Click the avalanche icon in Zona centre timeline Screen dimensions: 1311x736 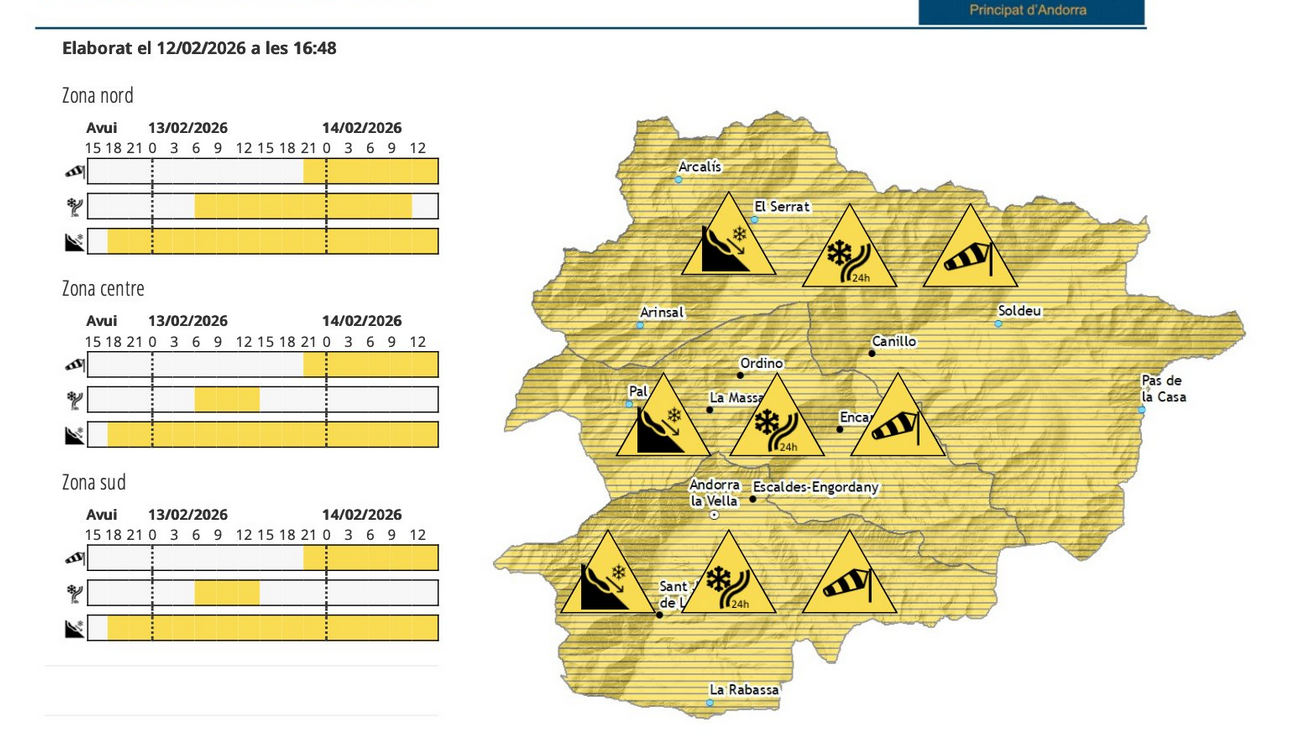click(x=74, y=435)
